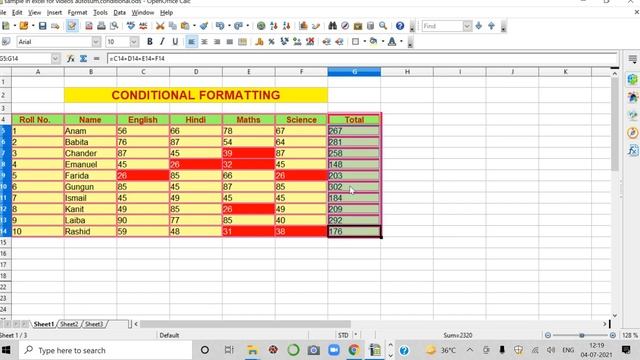Click Sort Ascending icon
640x360 pixels.
274,26
